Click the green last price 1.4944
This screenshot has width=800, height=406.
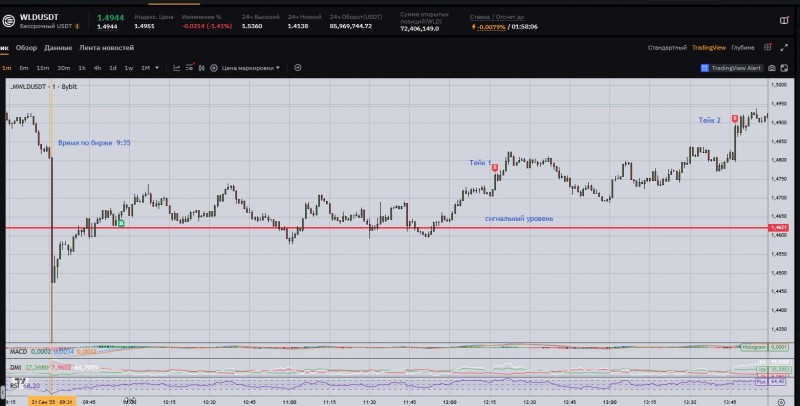tap(111, 17)
